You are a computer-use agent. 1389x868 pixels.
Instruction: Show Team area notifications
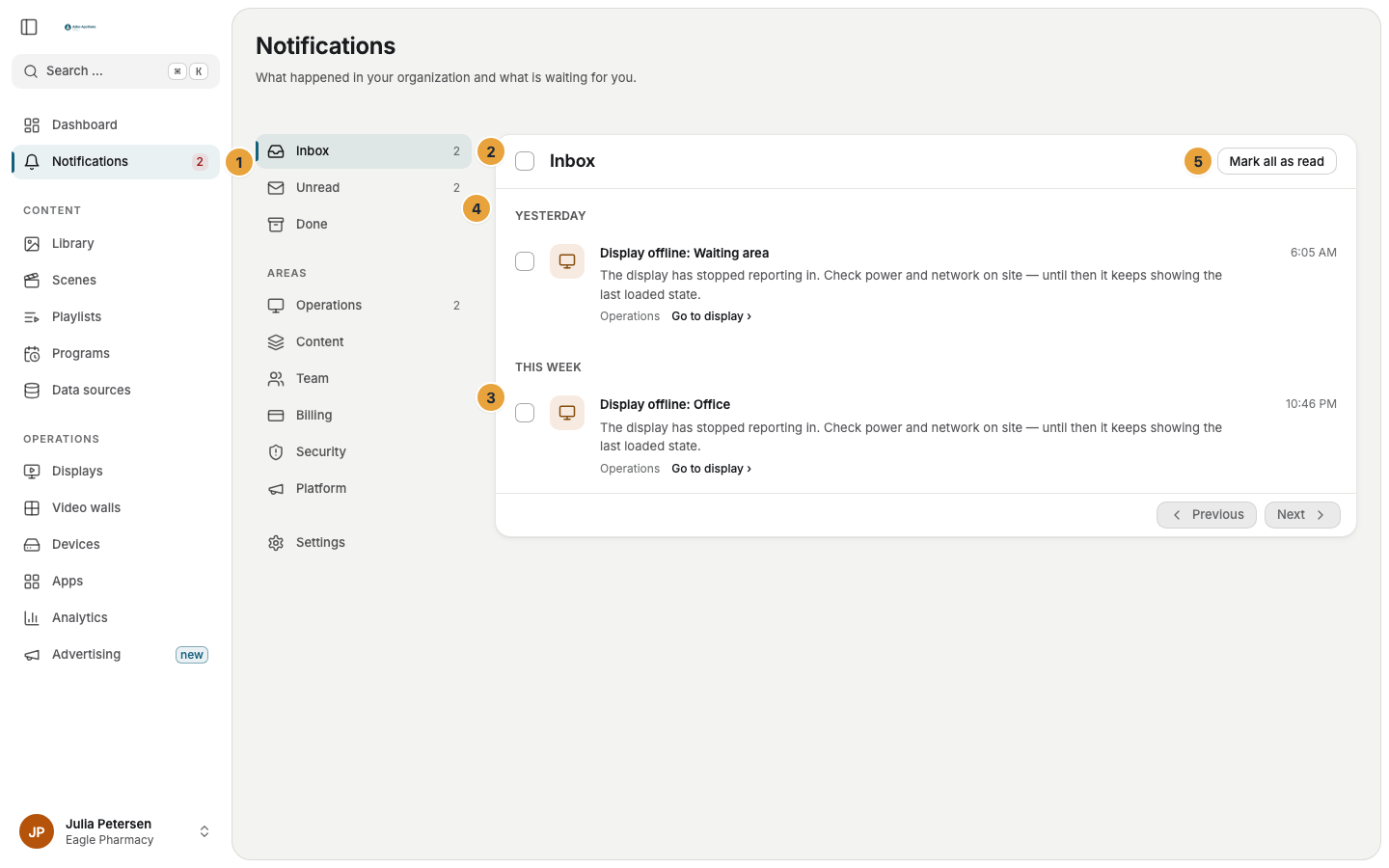364,379
